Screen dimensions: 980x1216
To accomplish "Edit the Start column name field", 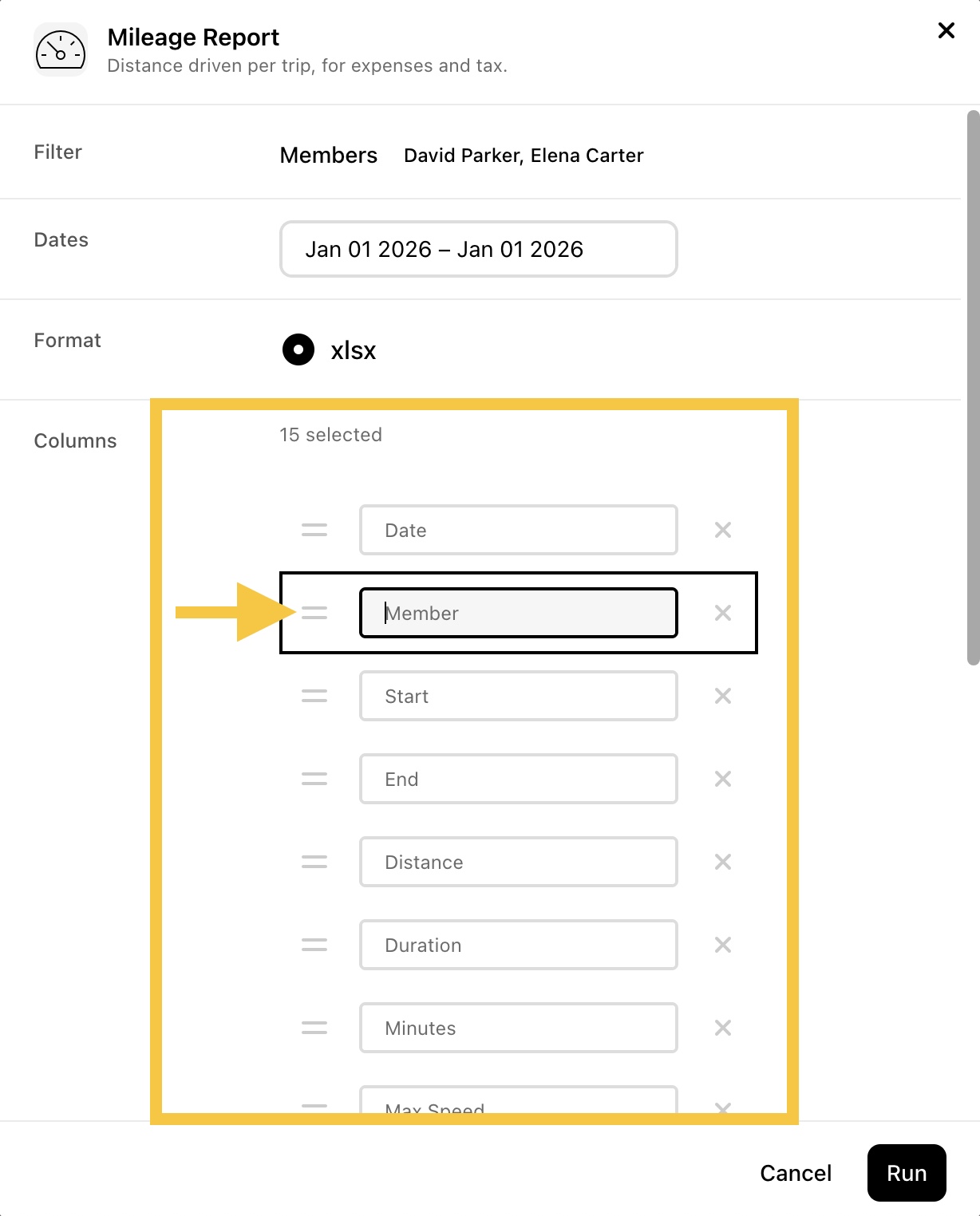I will pos(519,696).
